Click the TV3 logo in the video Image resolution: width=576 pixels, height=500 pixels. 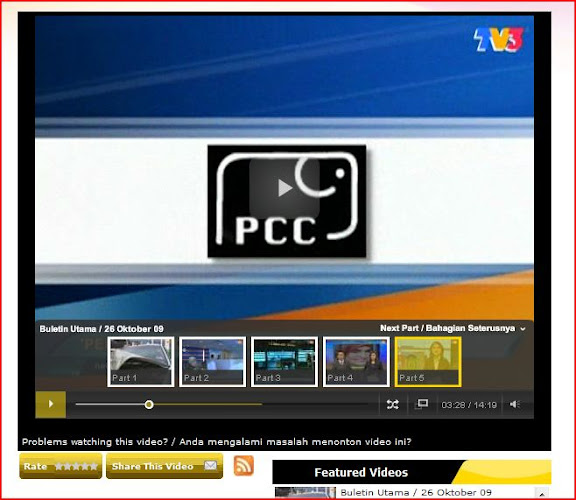click(498, 39)
